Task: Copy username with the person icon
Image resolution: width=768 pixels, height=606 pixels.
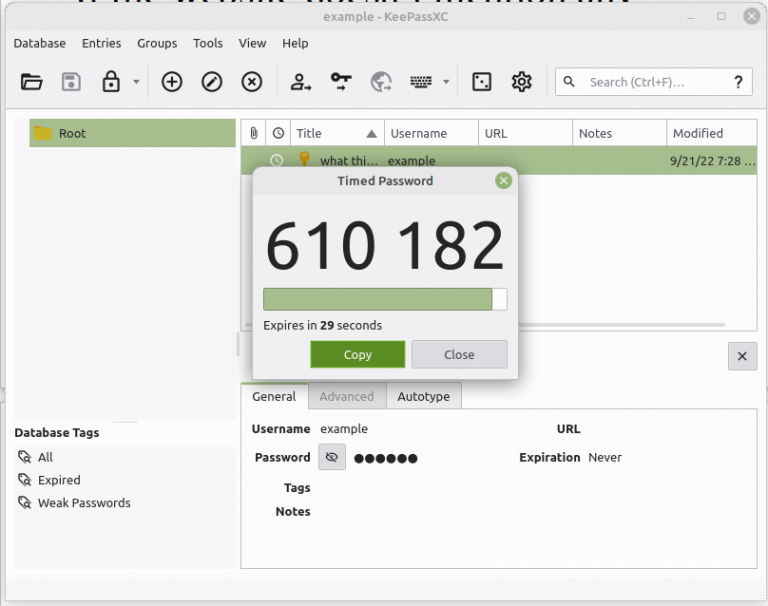Action: 301,82
